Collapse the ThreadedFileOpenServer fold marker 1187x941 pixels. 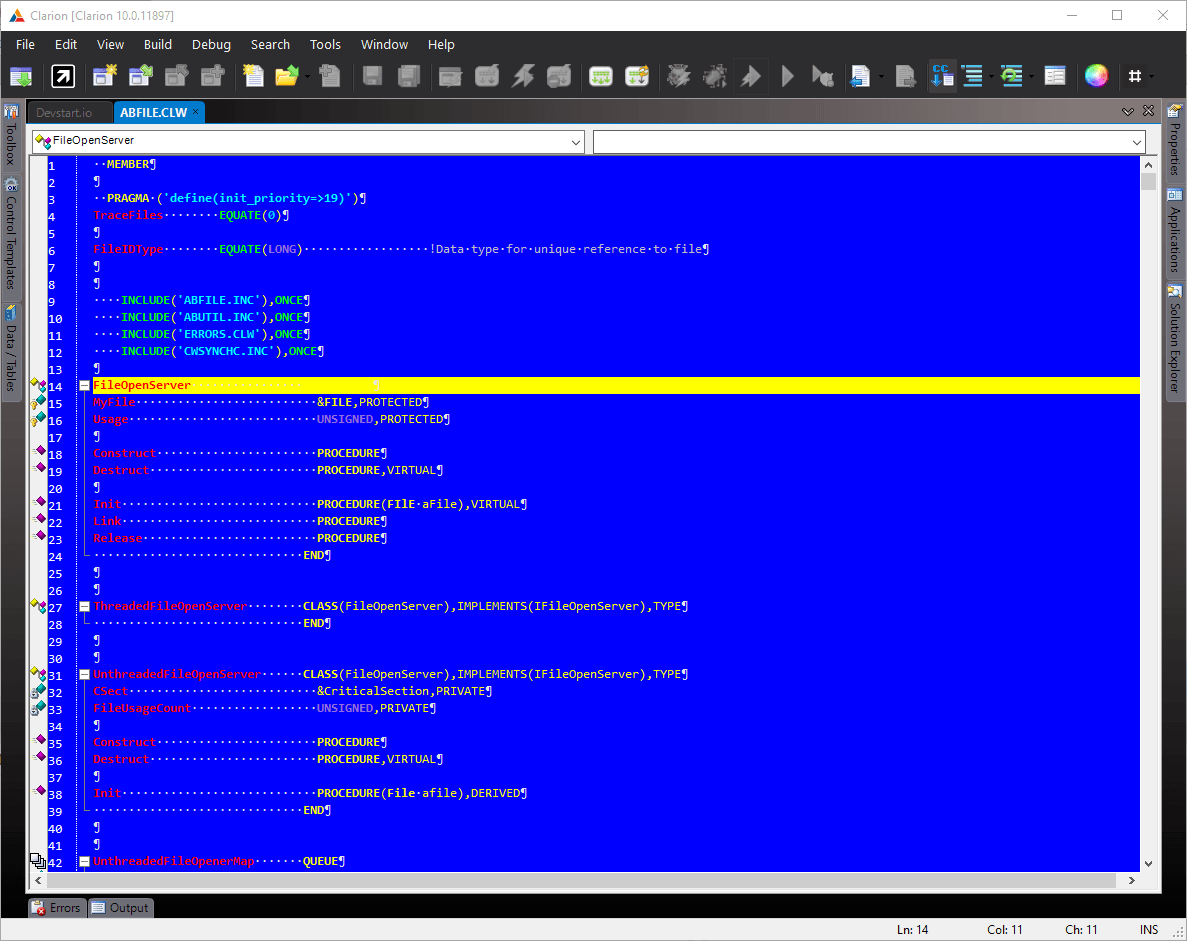pos(85,607)
